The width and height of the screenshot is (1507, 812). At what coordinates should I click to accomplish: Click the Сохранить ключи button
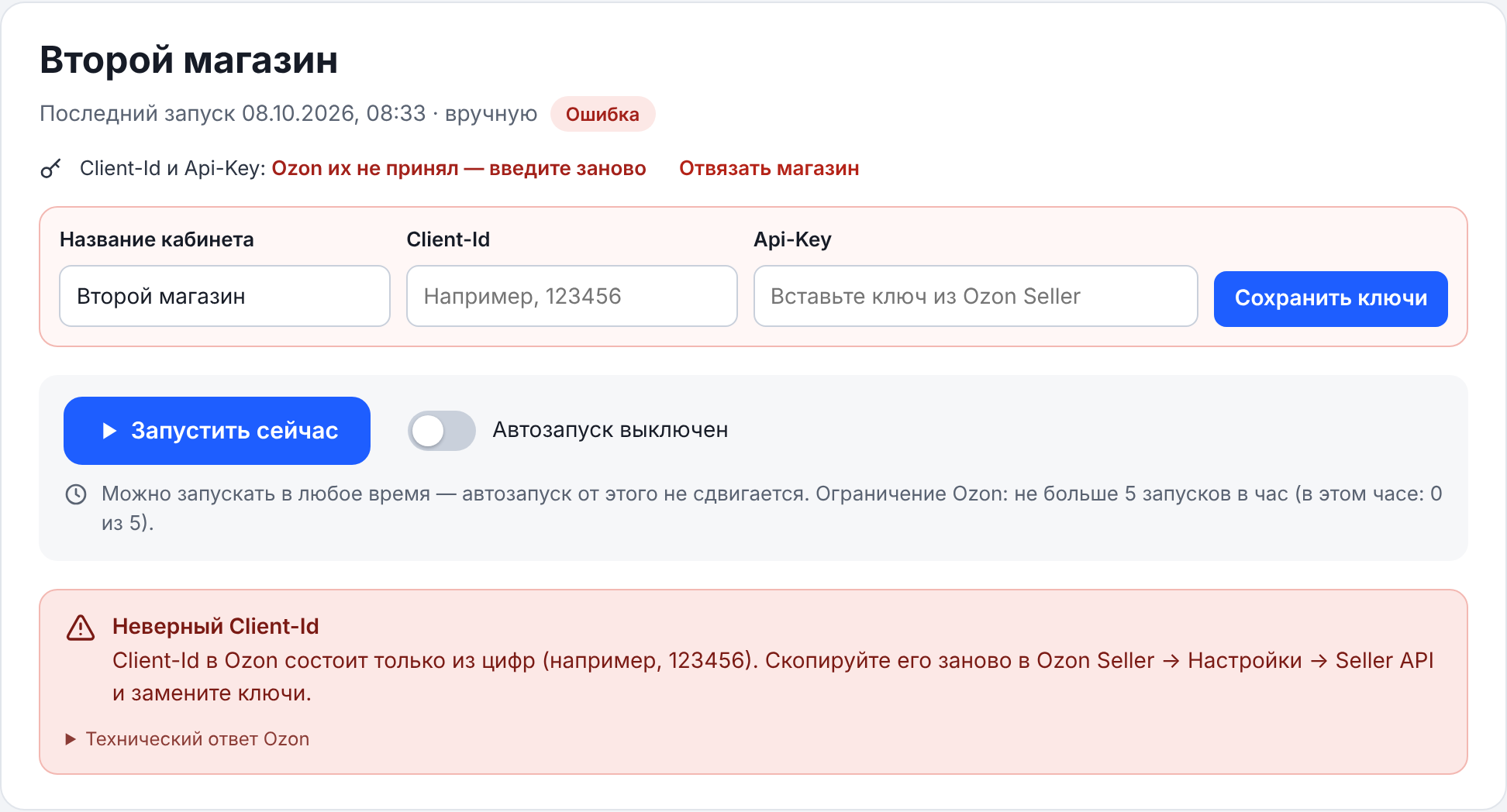(1330, 298)
